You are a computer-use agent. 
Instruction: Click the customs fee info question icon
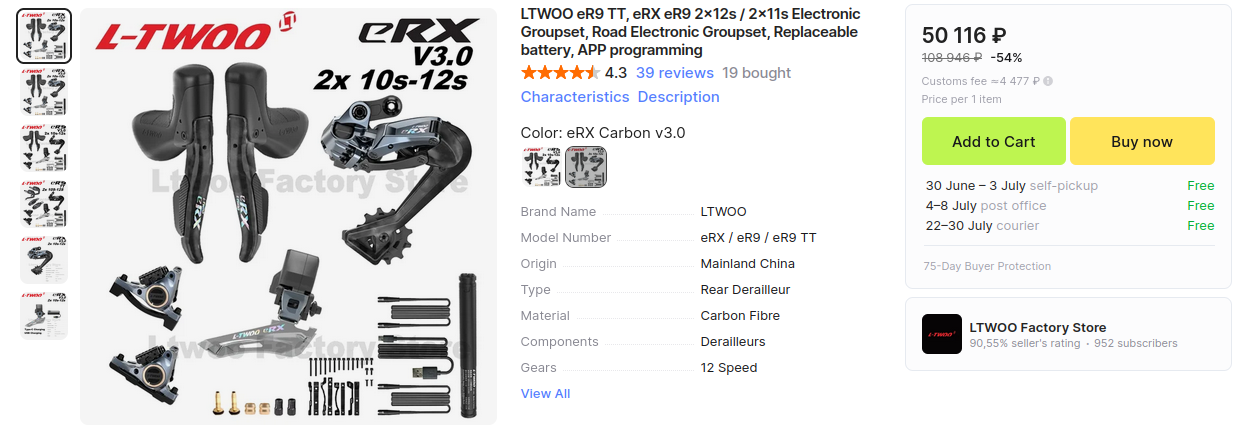[1048, 82]
